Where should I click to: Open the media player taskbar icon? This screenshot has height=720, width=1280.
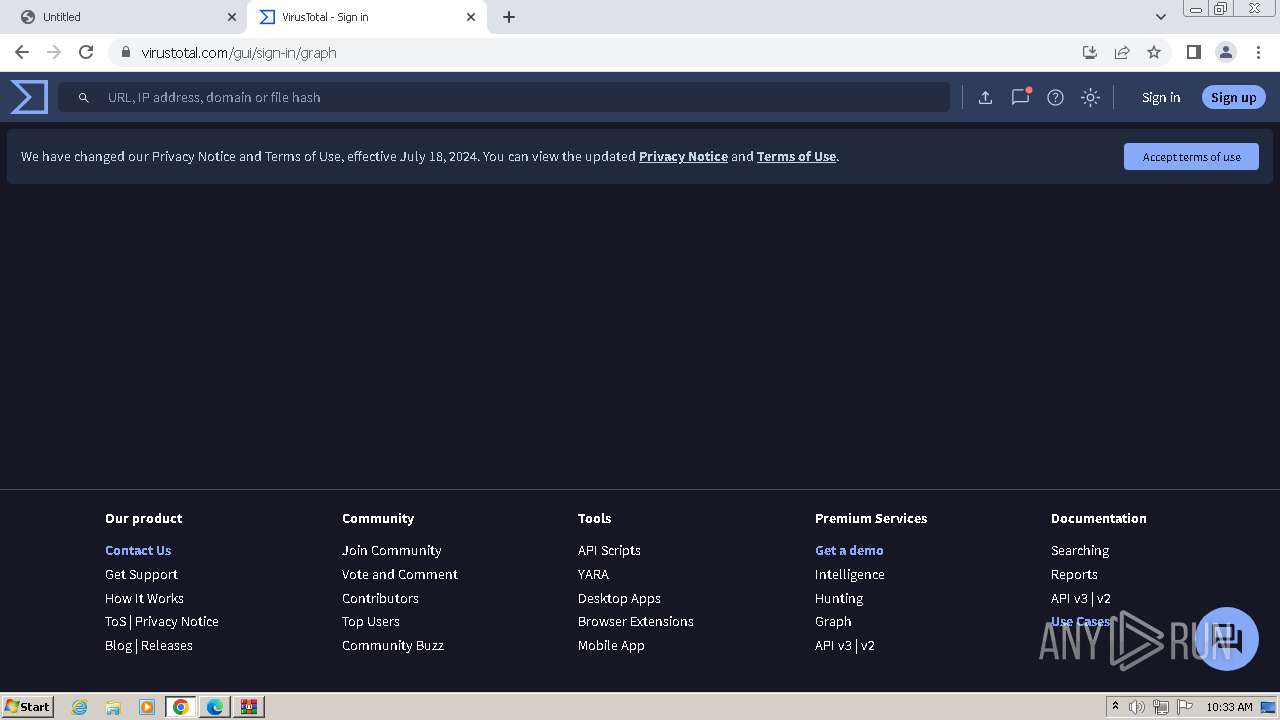pos(147,706)
